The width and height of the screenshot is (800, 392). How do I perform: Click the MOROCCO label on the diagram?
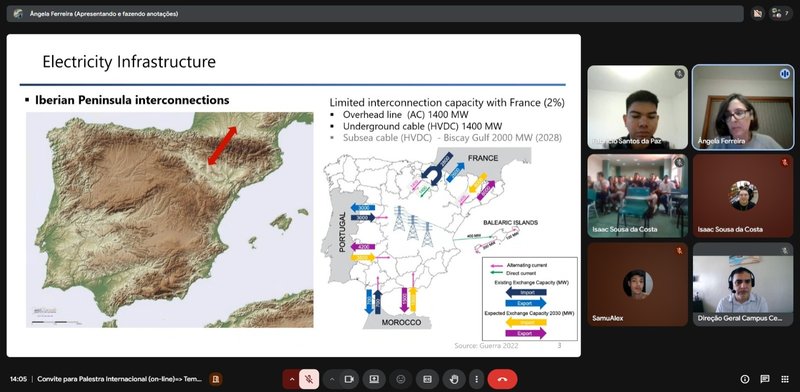click(402, 323)
